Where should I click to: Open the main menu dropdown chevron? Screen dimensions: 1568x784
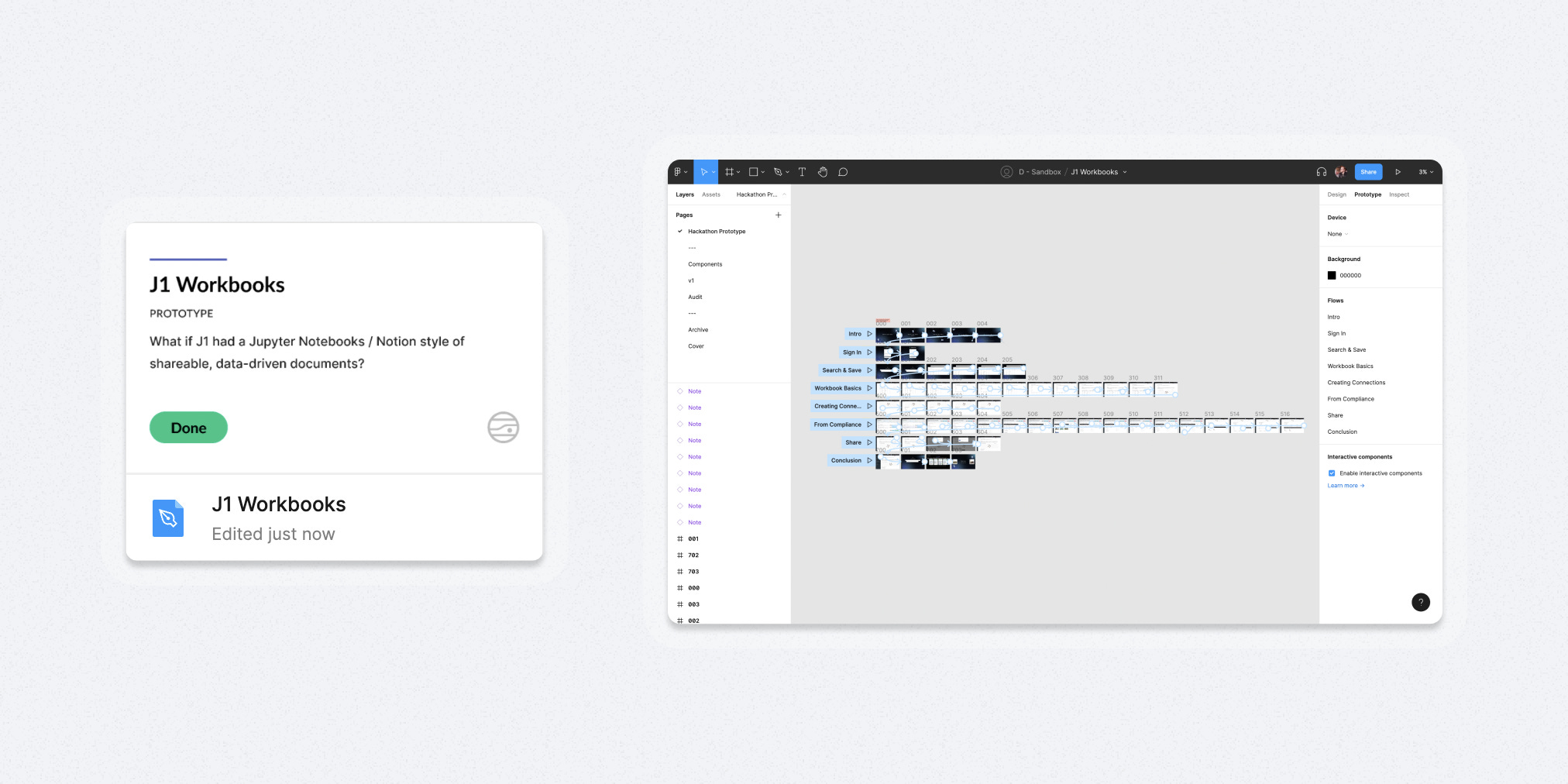click(686, 173)
